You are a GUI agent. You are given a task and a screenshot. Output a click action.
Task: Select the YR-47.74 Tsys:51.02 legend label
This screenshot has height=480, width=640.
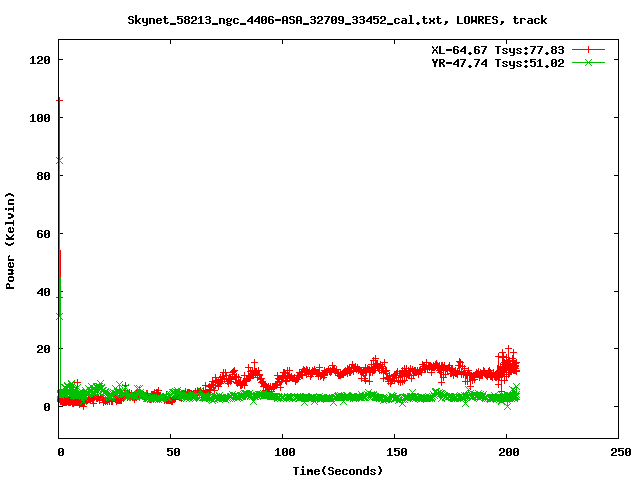(498, 63)
